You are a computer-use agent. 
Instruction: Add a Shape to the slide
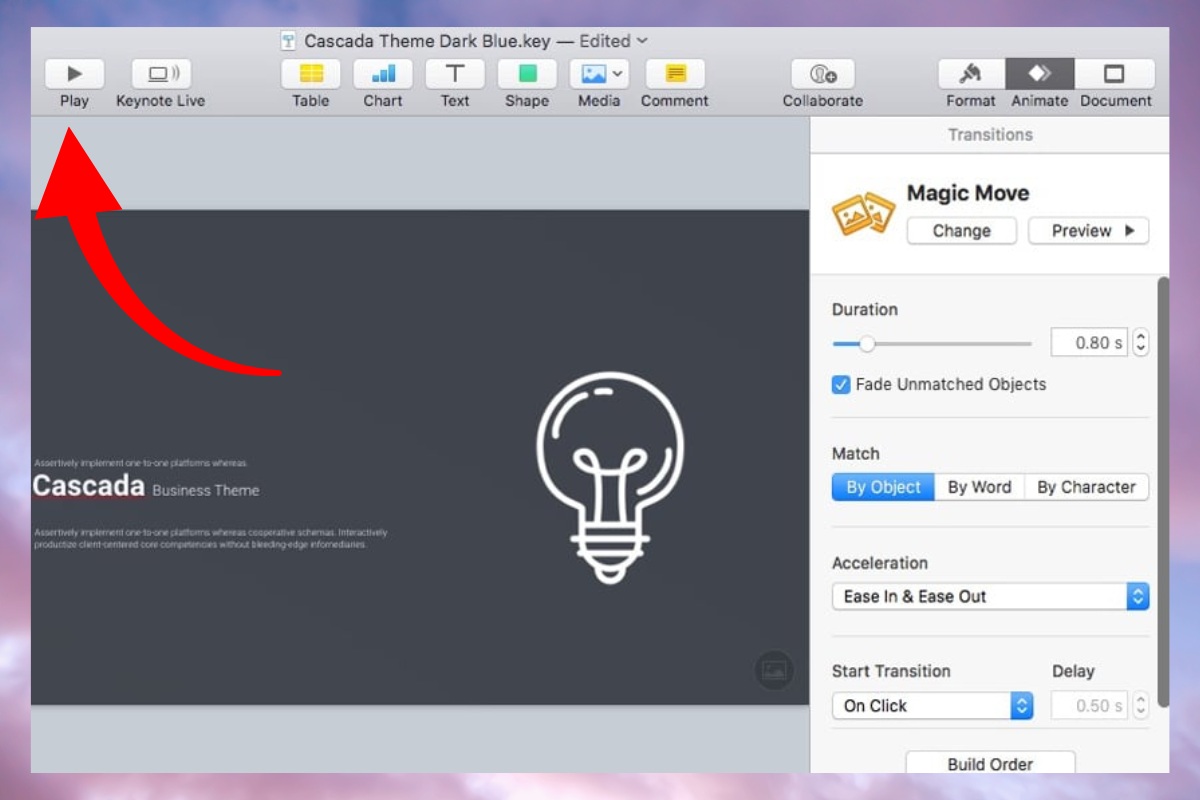[x=527, y=73]
